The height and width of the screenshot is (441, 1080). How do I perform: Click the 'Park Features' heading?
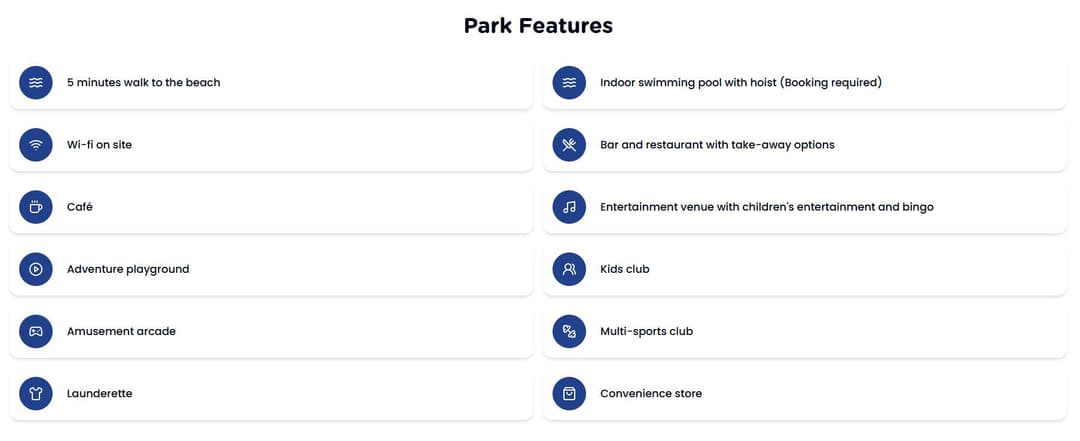click(538, 25)
